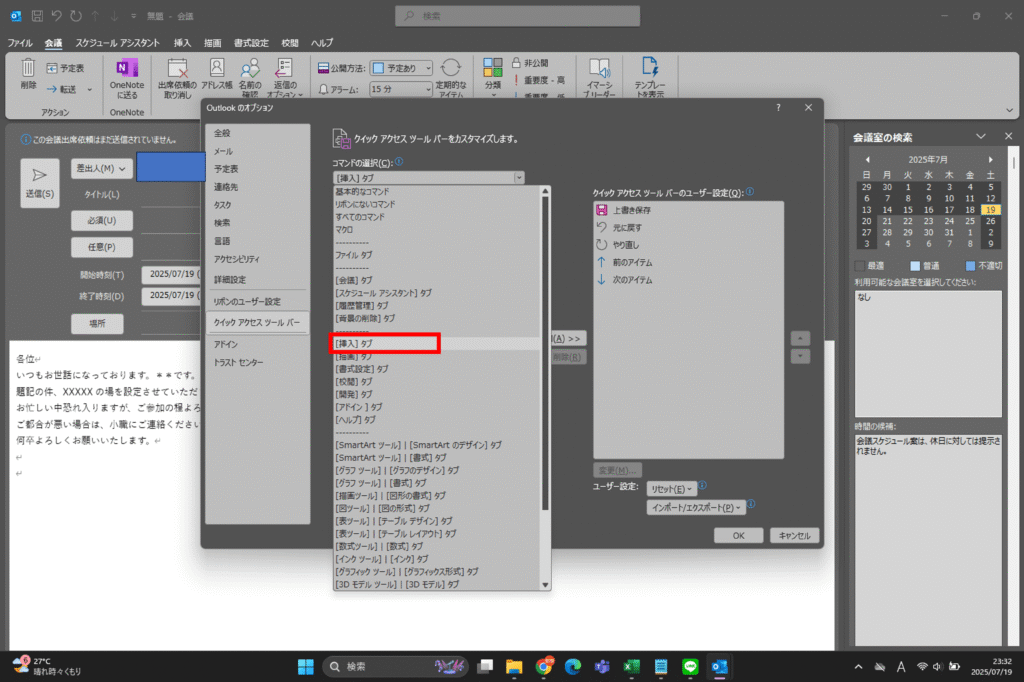Go to next month in calendar

coord(990,159)
